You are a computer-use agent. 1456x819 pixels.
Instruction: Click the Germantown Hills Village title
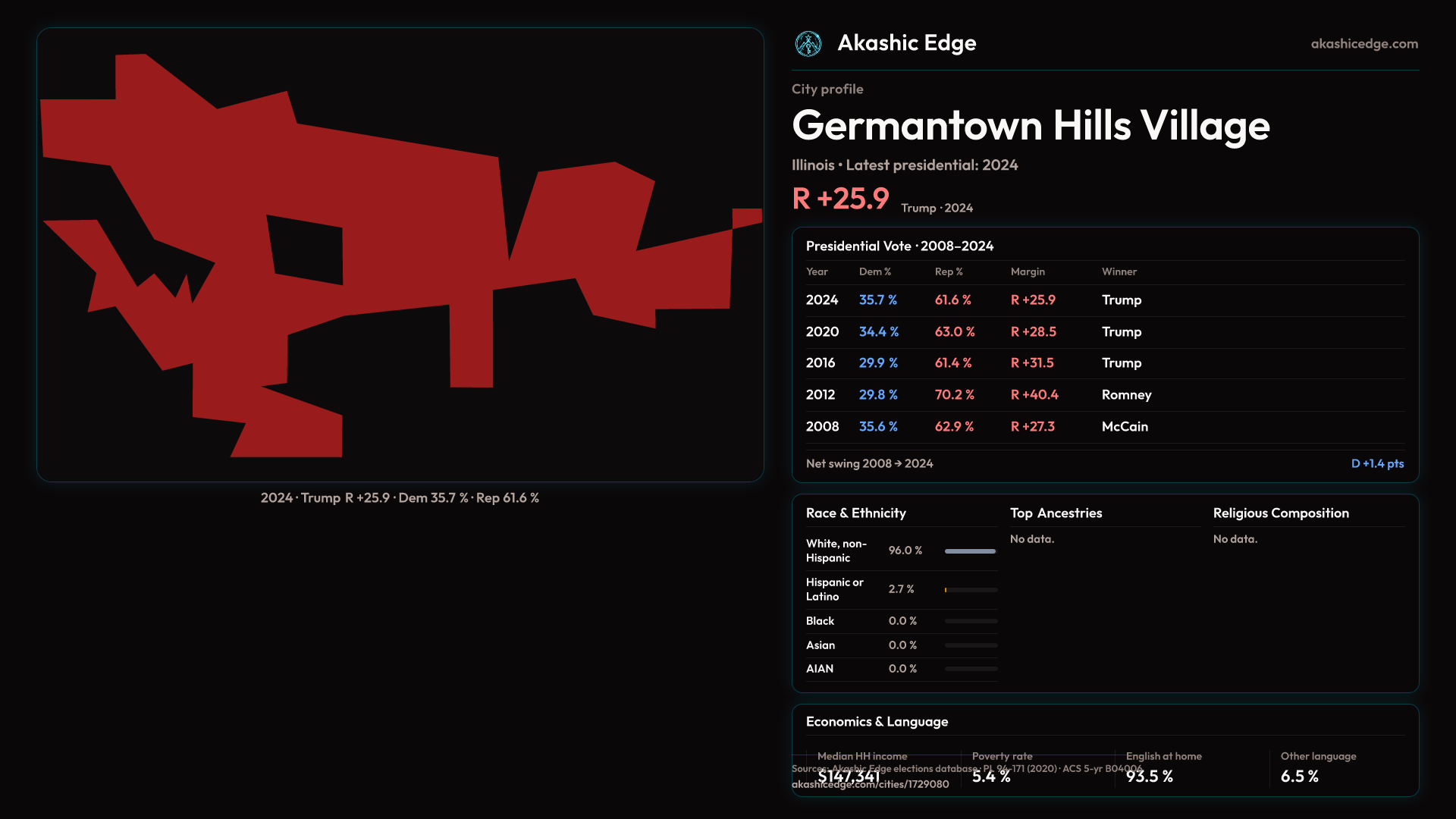coord(1030,126)
